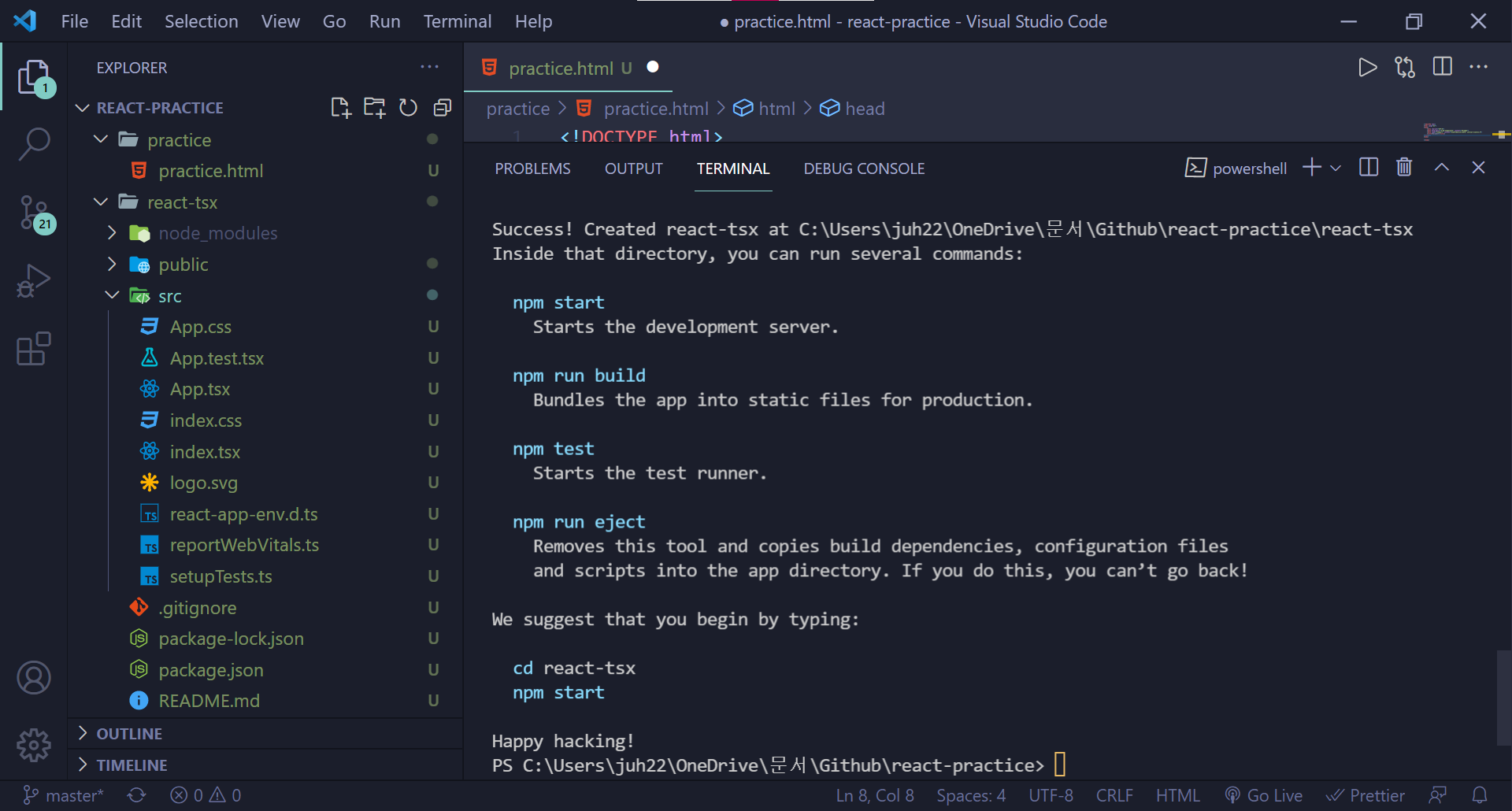Click the New File icon in explorer
The height and width of the screenshot is (811, 1512).
pos(340,108)
